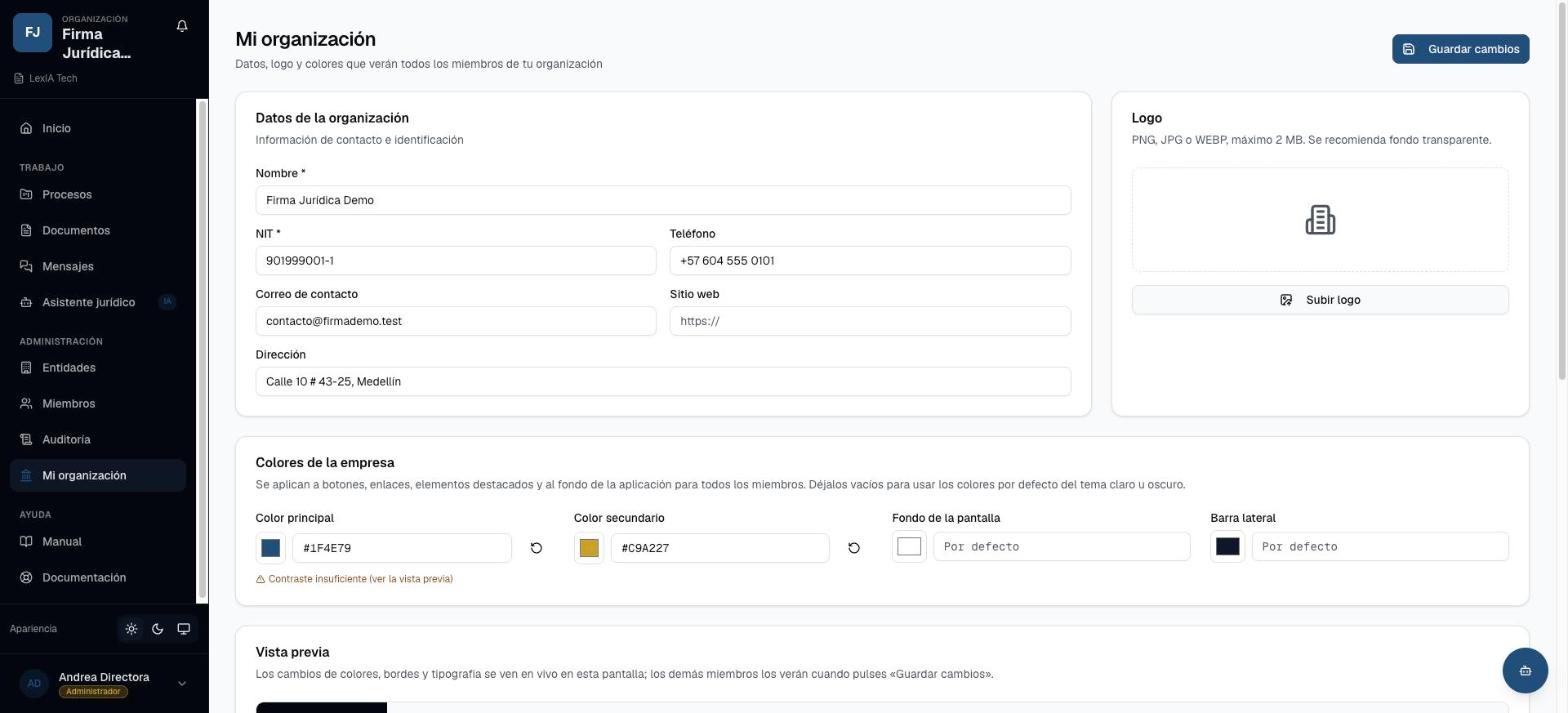
Task: Click Guardar cambios button
Action: click(1460, 49)
